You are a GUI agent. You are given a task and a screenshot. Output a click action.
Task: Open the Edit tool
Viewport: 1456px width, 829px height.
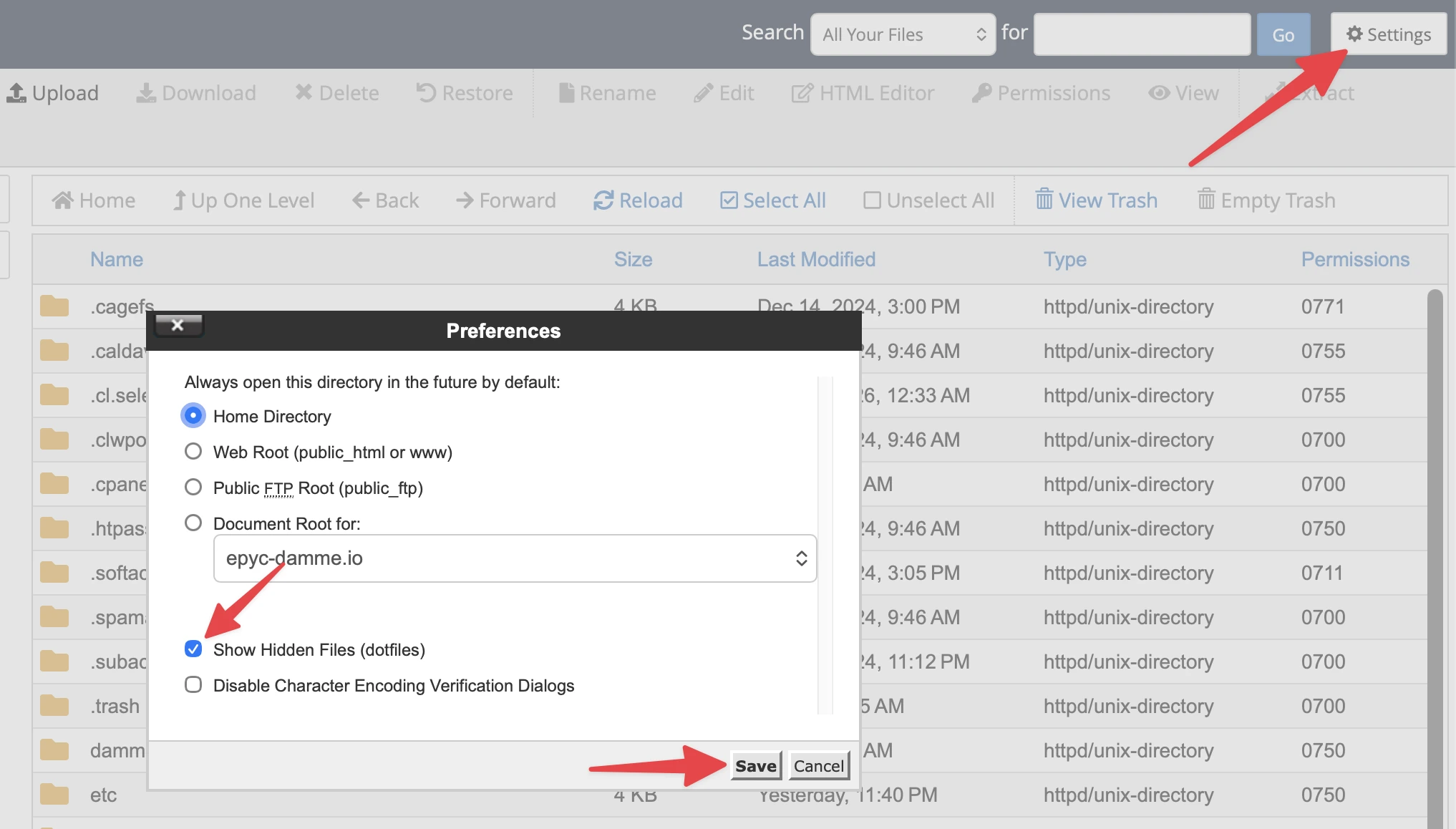point(724,93)
